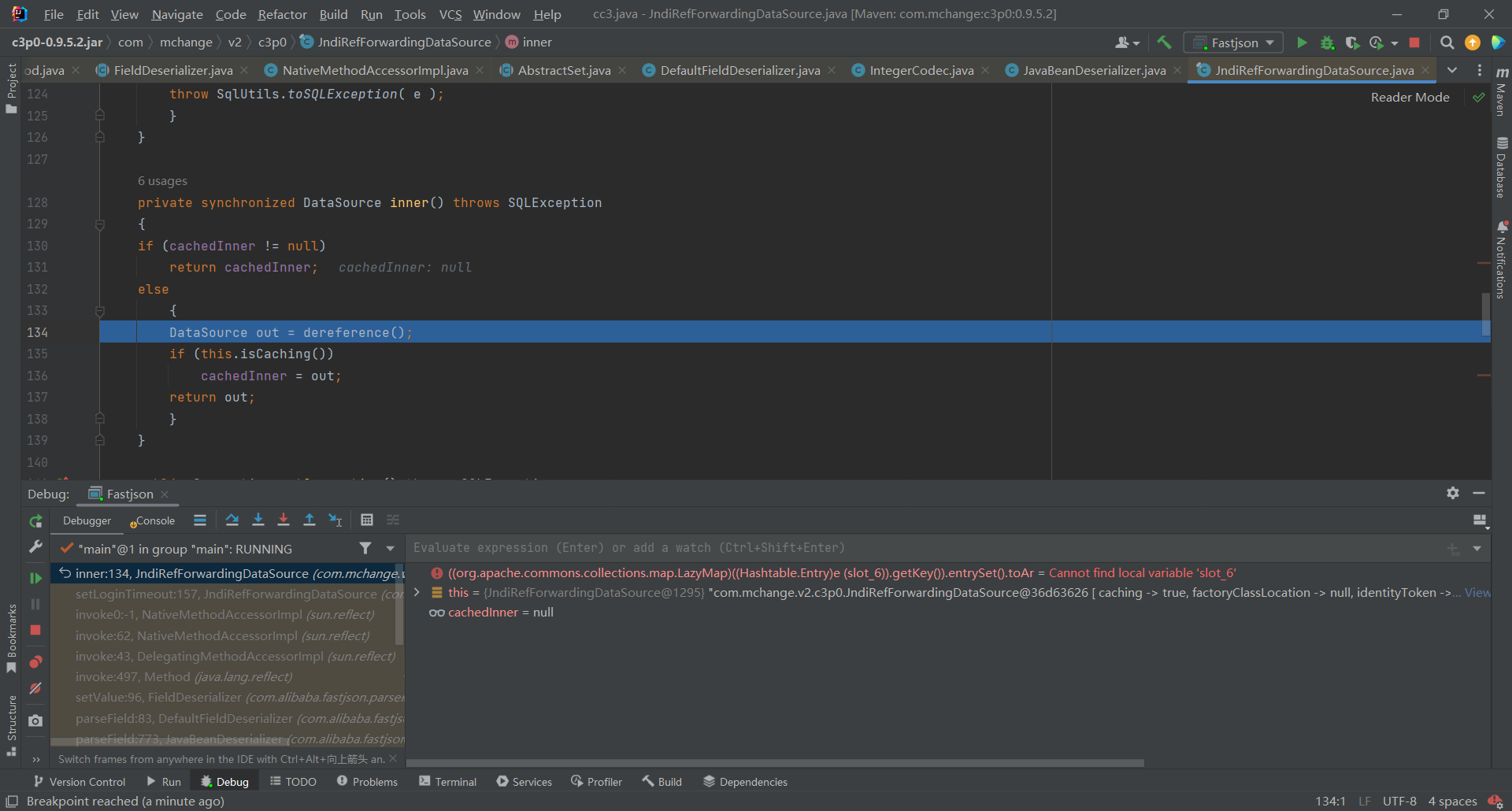Show execution point icon in debugger toolbar
The height and width of the screenshot is (811, 1512).
(x=200, y=520)
